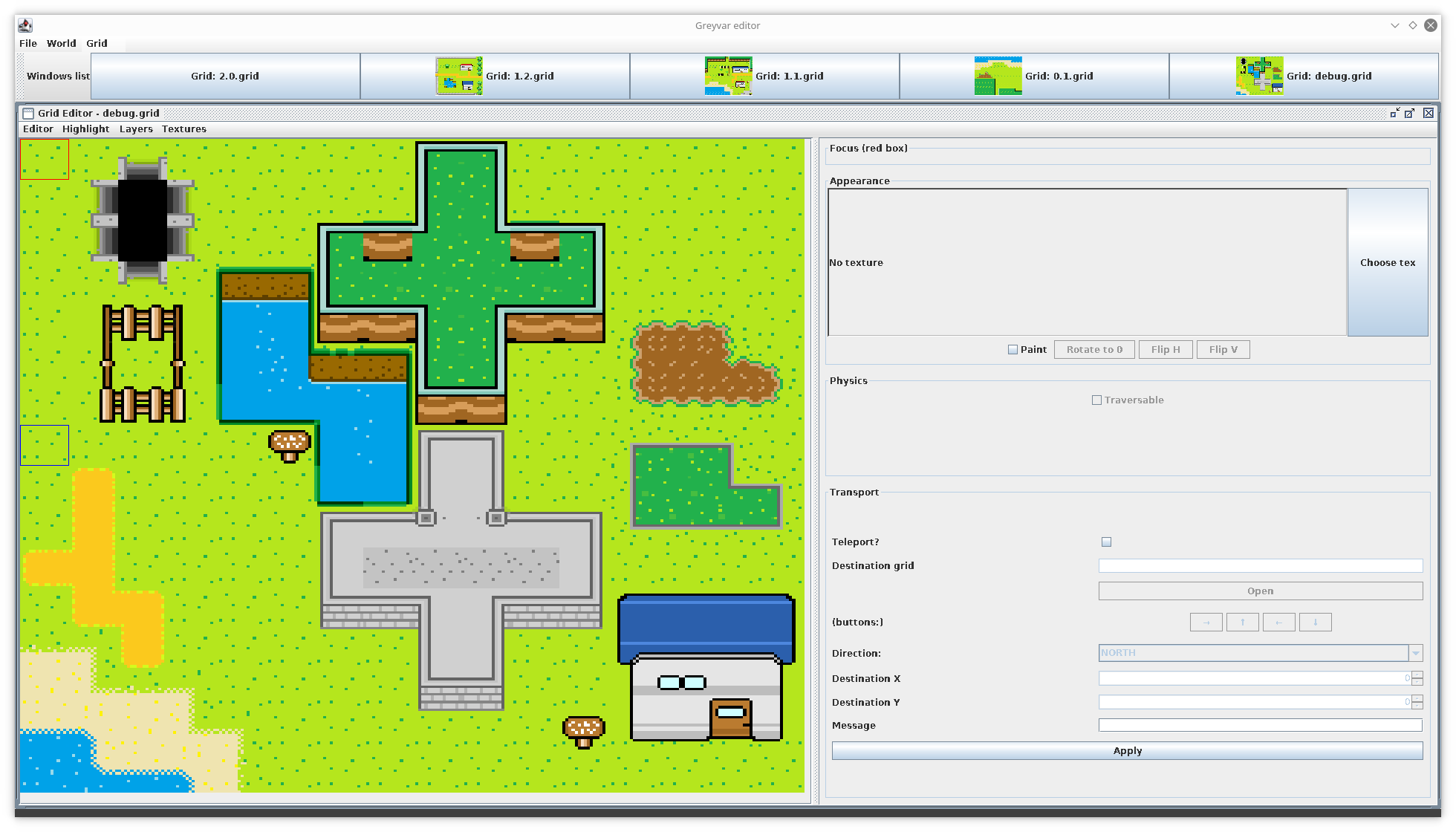The width and height of the screenshot is (1456, 832).
Task: Click the Destination X spinner field
Action: (x=1255, y=678)
